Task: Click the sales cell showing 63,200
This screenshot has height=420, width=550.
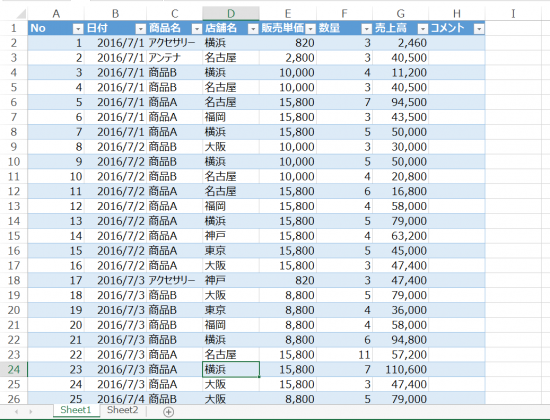Action: pos(400,236)
